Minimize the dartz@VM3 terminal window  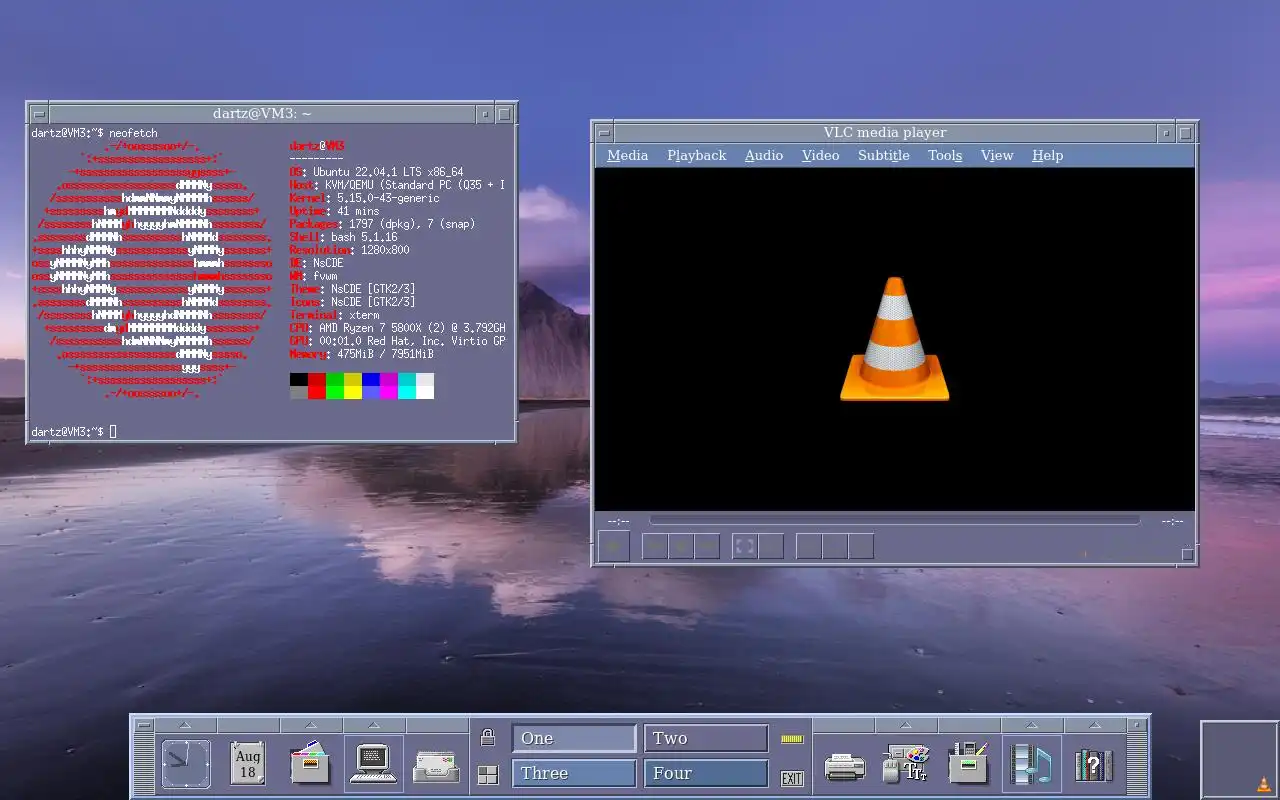(x=485, y=114)
